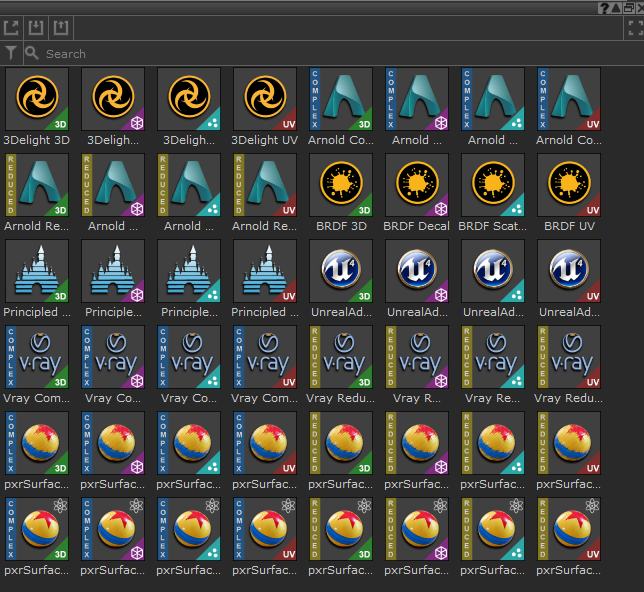Pick the Arnold Complex 3D shader
This screenshot has width=644, height=592.
(x=341, y=100)
